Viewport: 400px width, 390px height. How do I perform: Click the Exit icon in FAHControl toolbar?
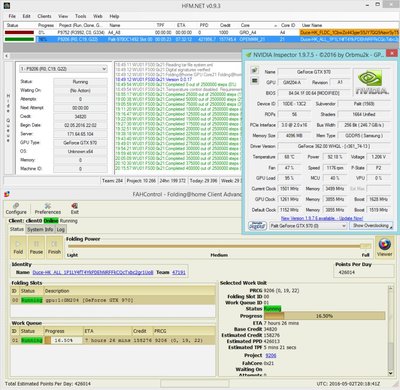pyautogui.click(x=75, y=209)
